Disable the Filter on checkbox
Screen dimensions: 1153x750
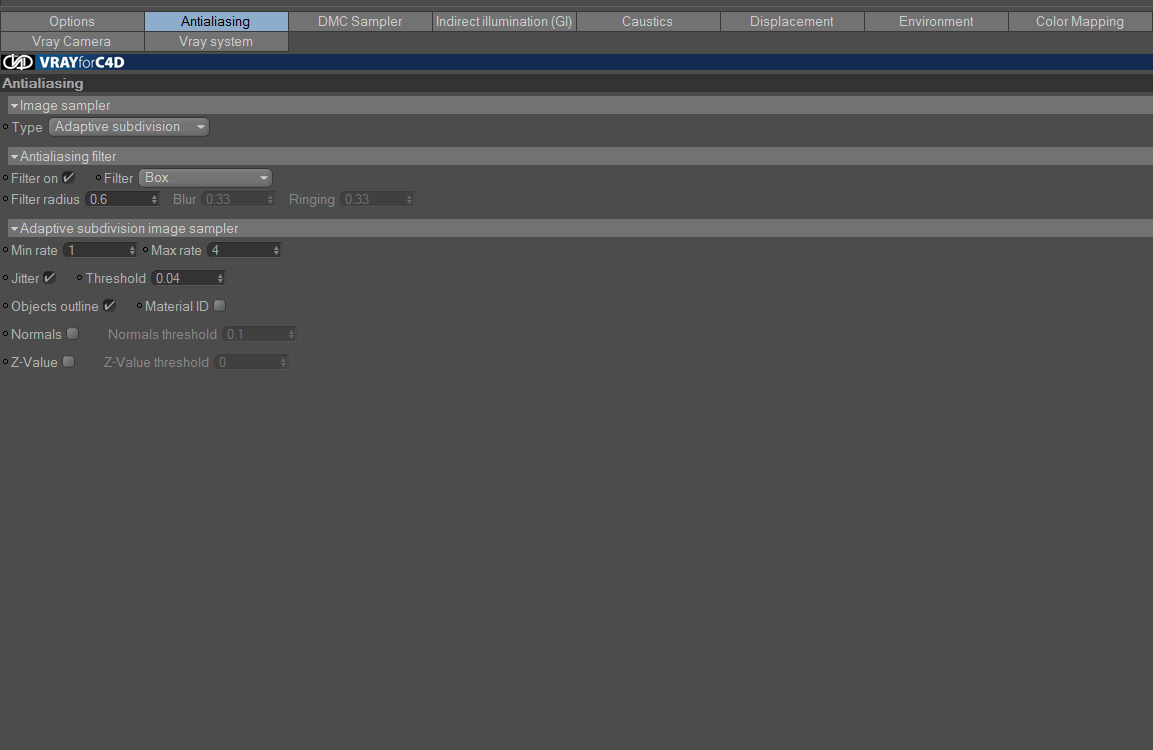coord(68,177)
